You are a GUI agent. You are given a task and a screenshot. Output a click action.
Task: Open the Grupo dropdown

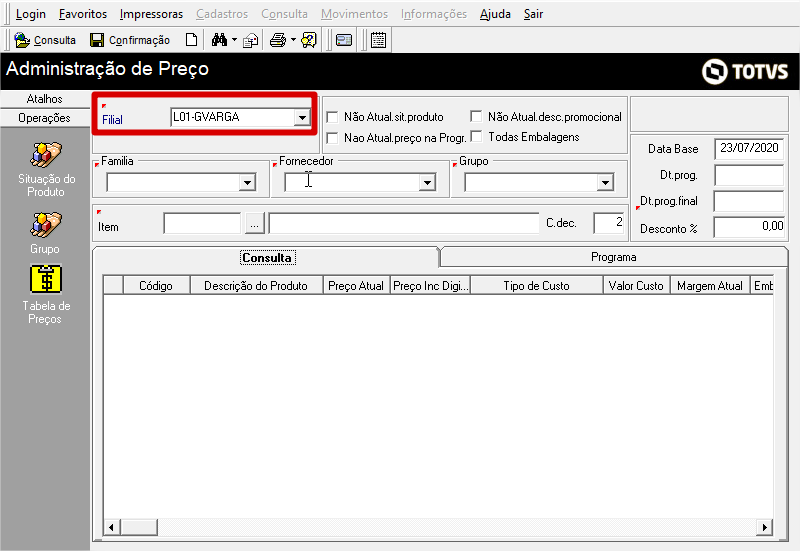coord(605,182)
